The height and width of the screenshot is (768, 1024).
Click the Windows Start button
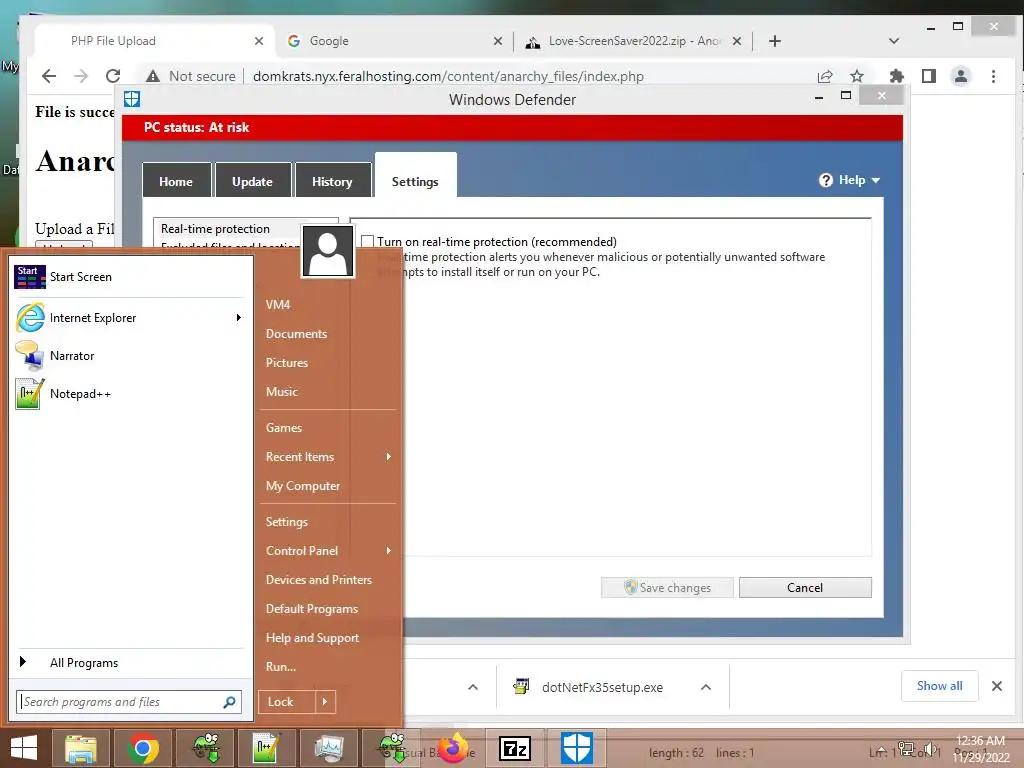pos(24,748)
